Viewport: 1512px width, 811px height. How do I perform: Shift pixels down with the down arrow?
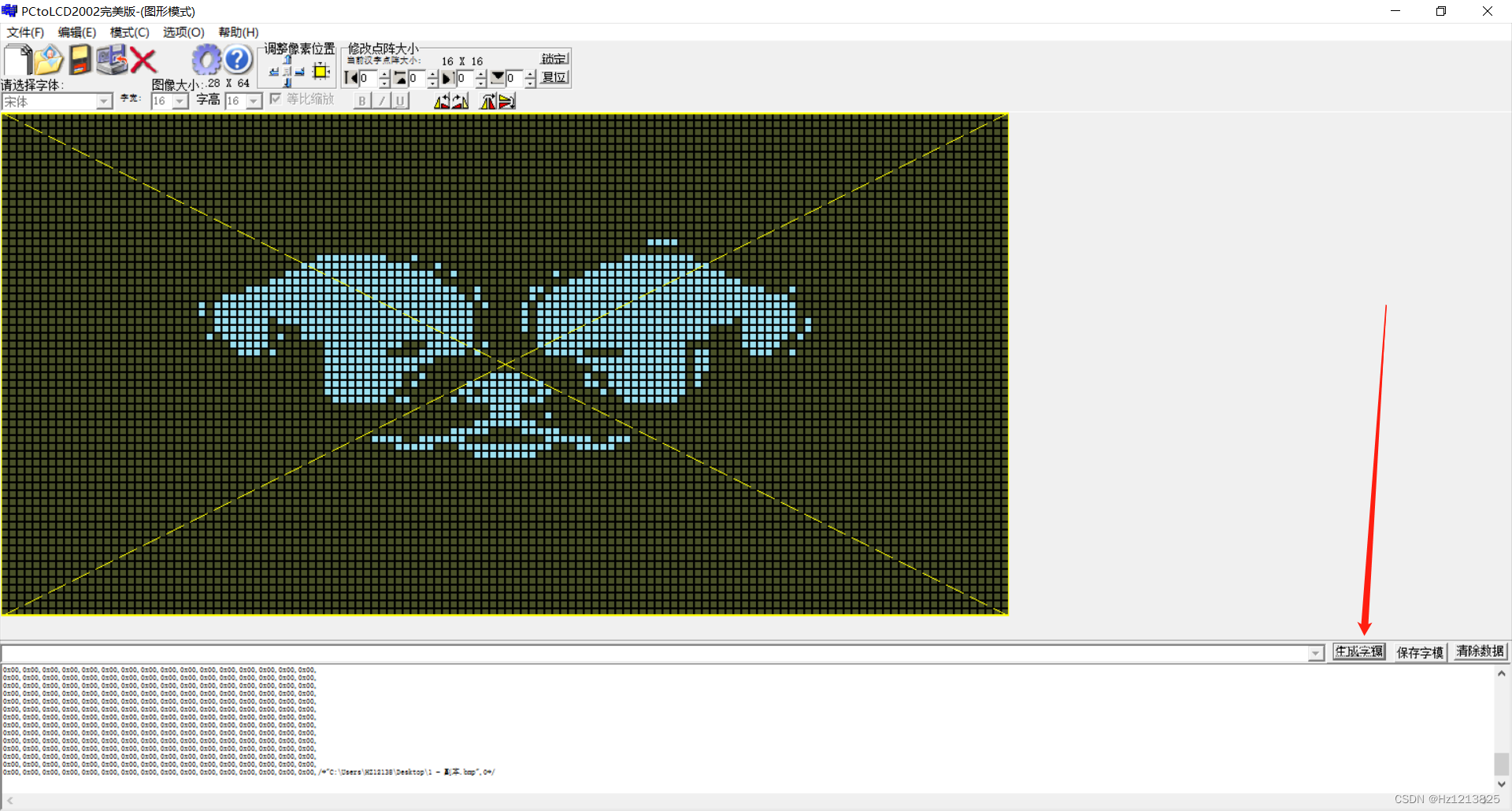(287, 83)
